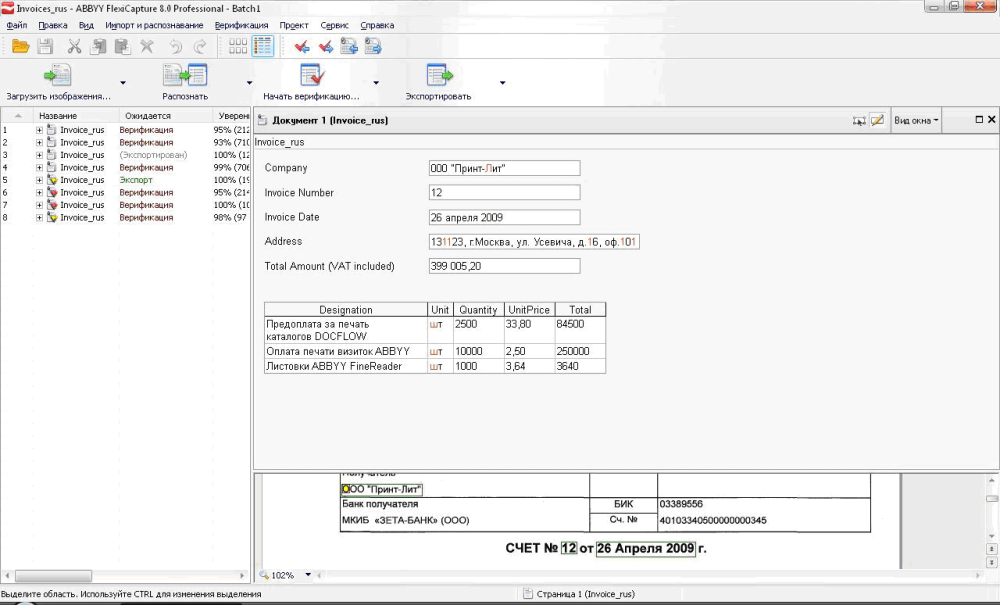Viewport: 1000px width, 605px height.
Task: Click the Название column header
Action: (75, 116)
